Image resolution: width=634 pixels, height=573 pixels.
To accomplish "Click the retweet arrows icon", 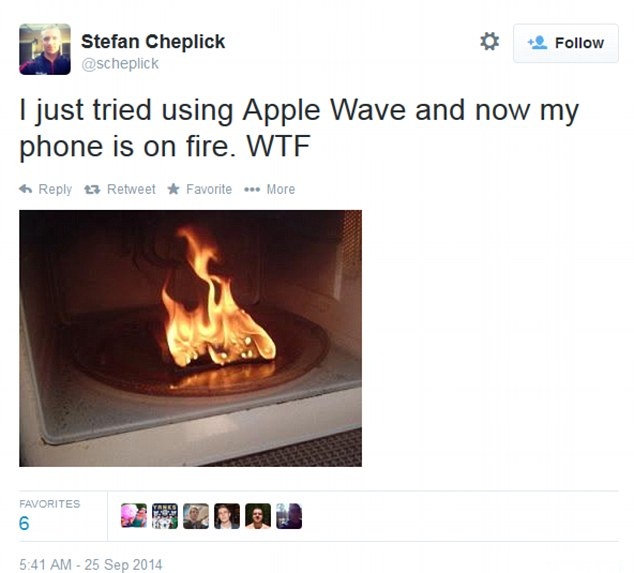I will (x=92, y=189).
